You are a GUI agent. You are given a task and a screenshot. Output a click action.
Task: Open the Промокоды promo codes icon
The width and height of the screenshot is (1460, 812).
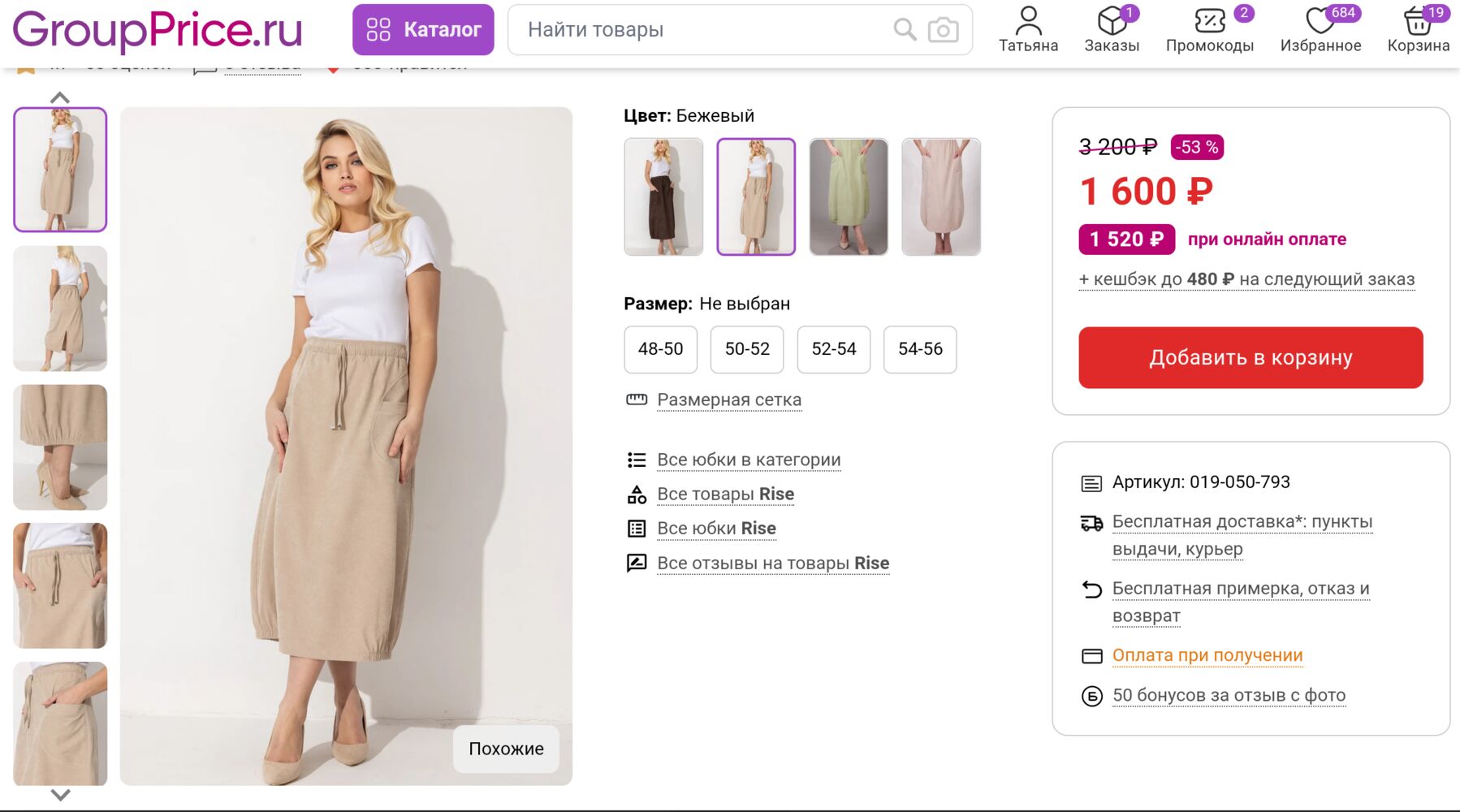click(x=1209, y=21)
